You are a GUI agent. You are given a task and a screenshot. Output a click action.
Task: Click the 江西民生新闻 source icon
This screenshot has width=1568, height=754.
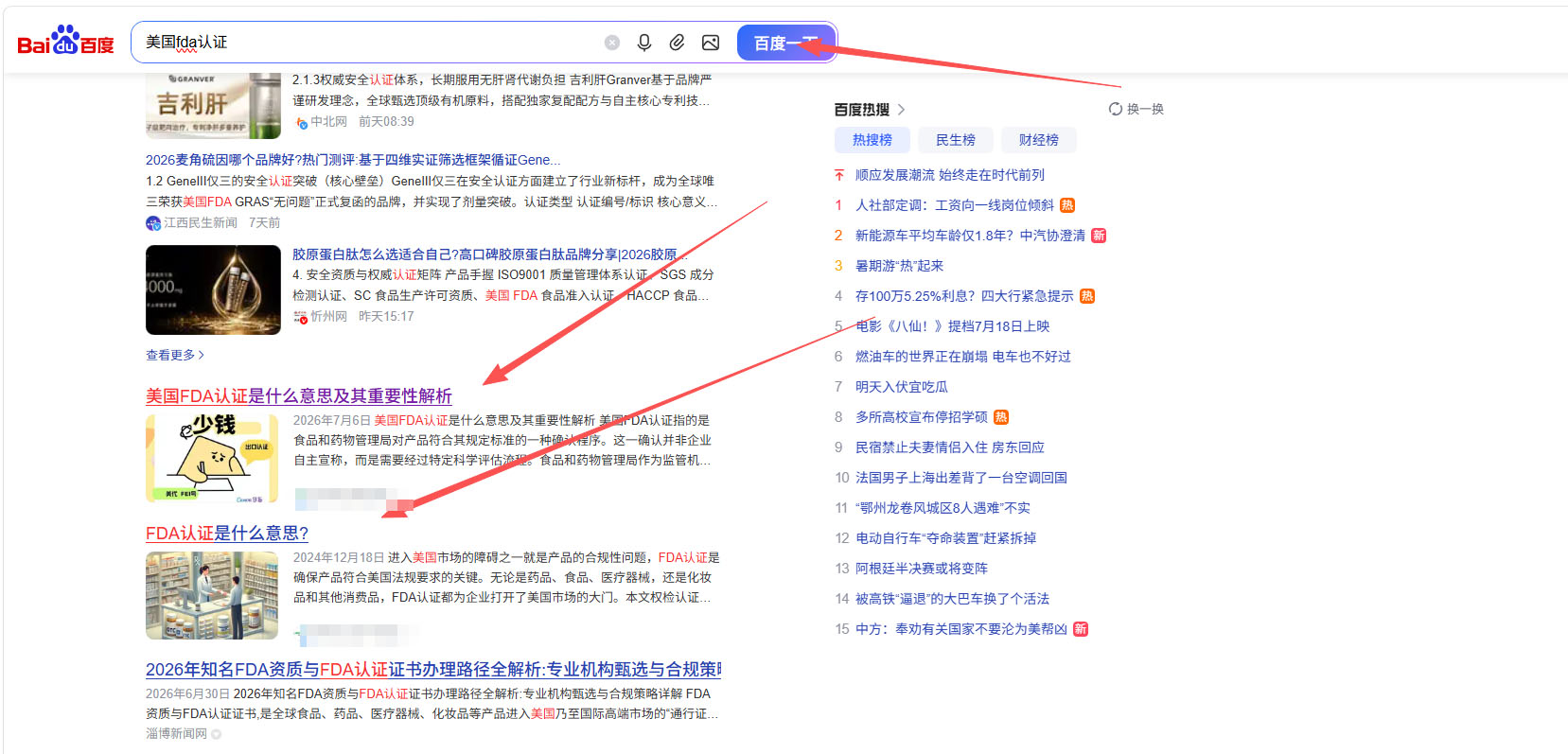click(153, 223)
